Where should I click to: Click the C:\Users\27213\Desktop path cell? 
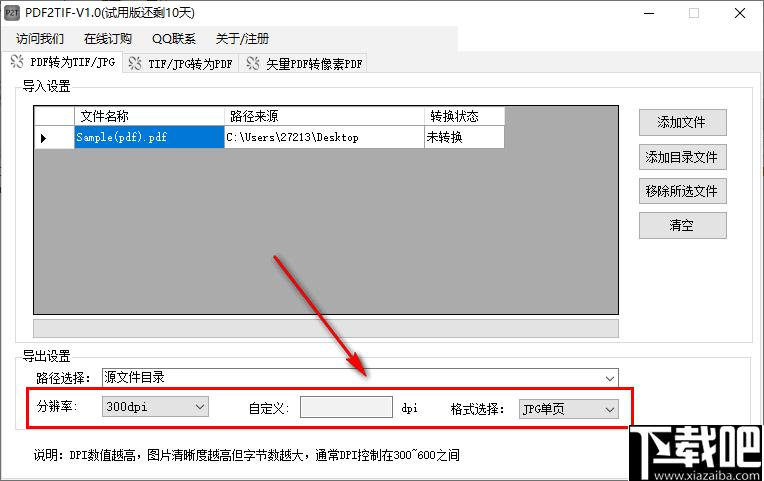324,137
